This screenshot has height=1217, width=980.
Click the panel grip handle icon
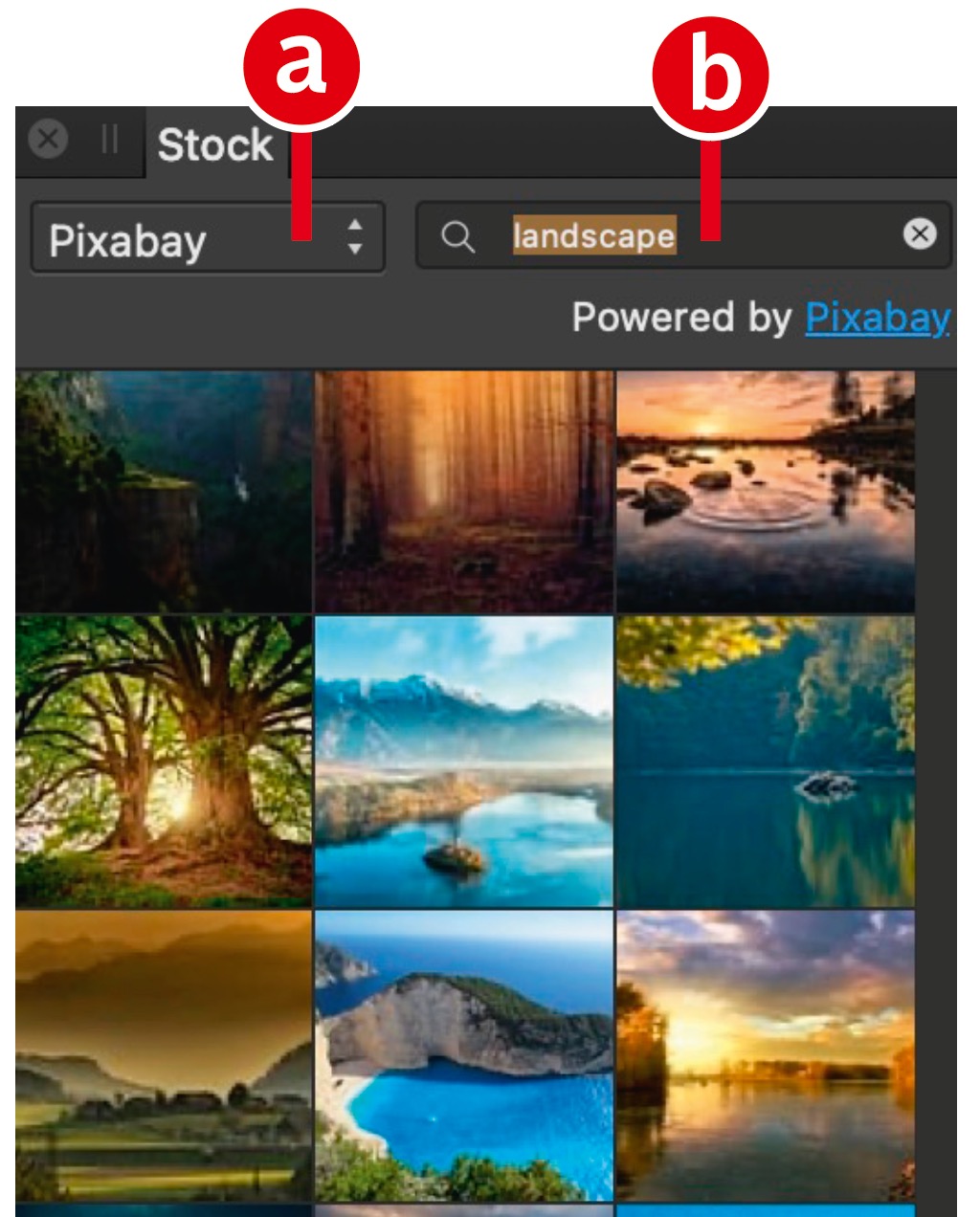110,140
